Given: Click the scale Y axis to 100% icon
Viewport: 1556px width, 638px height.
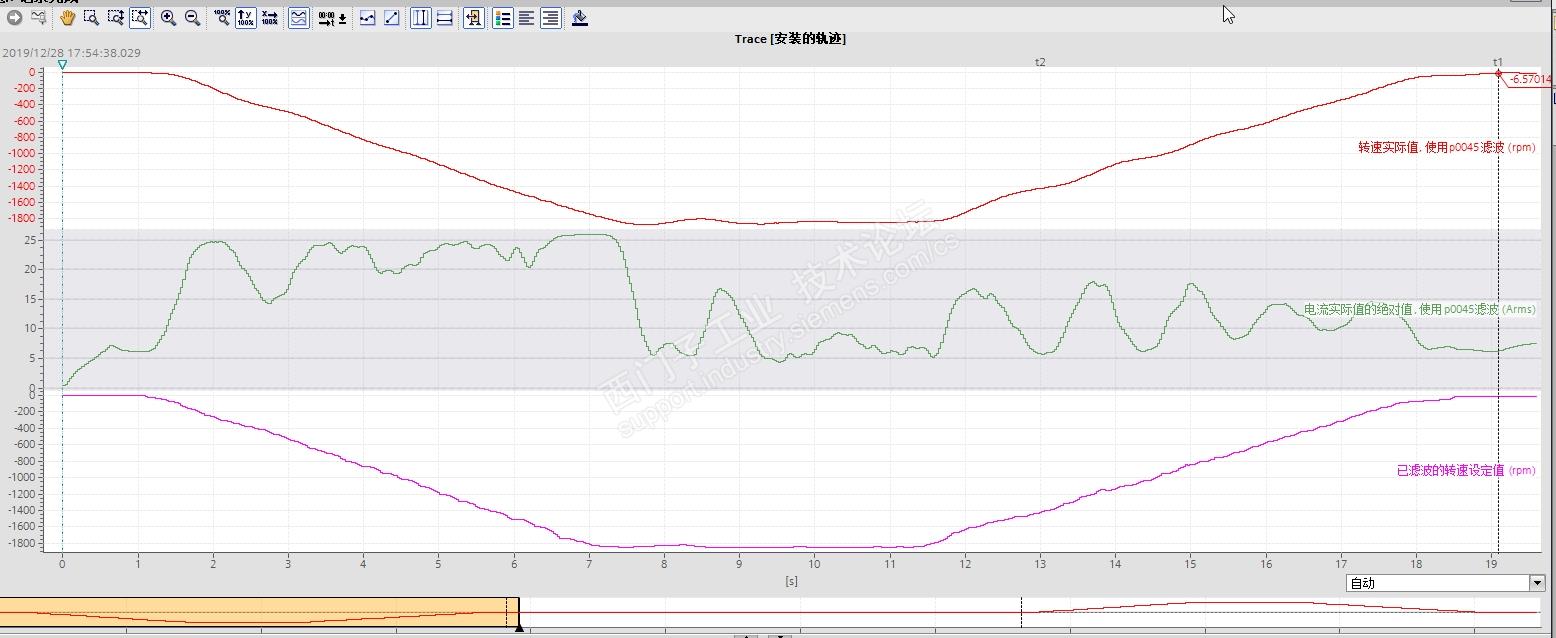Looking at the screenshot, I should click(245, 18).
